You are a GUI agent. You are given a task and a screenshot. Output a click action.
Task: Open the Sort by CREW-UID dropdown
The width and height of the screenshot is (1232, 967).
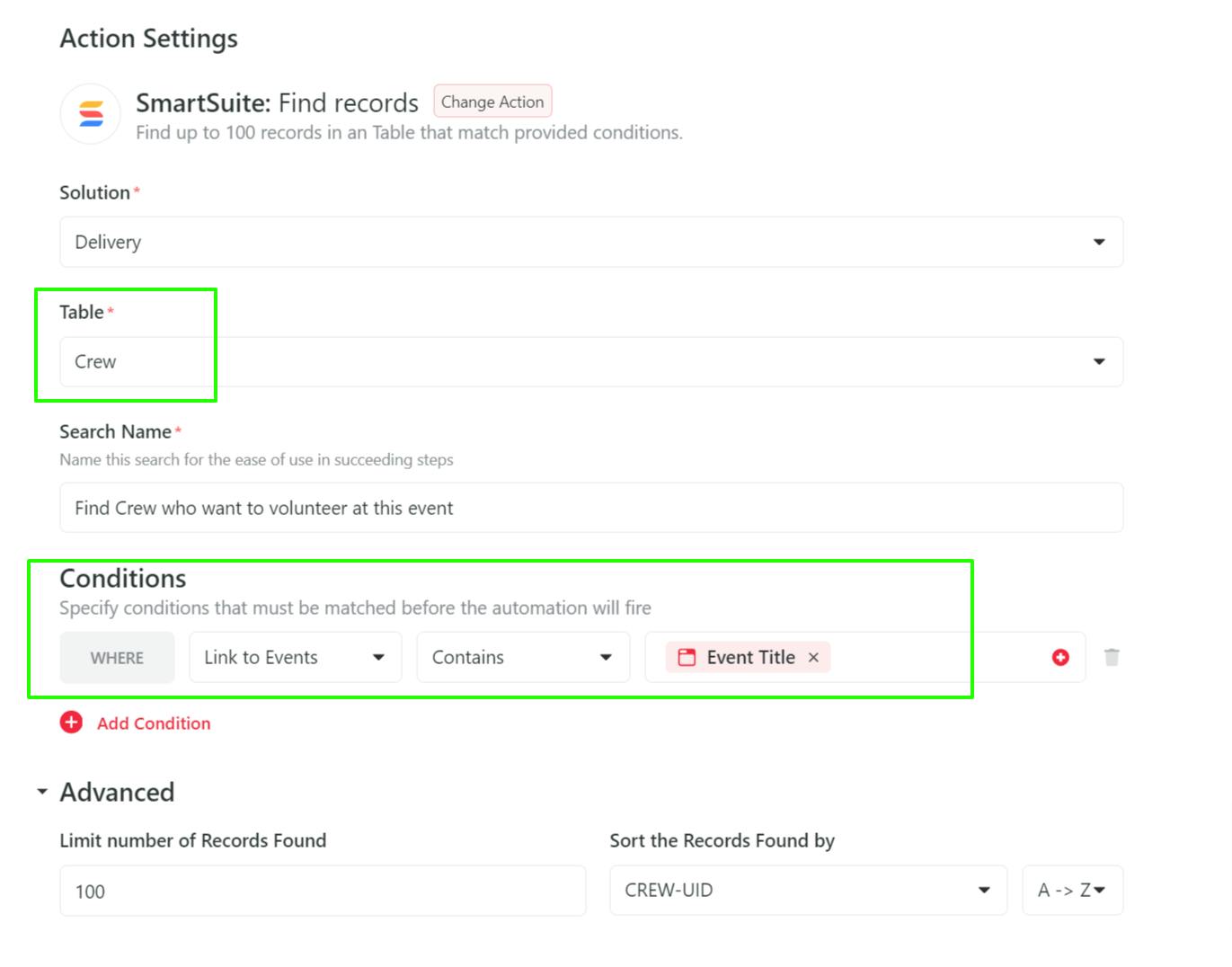807,890
